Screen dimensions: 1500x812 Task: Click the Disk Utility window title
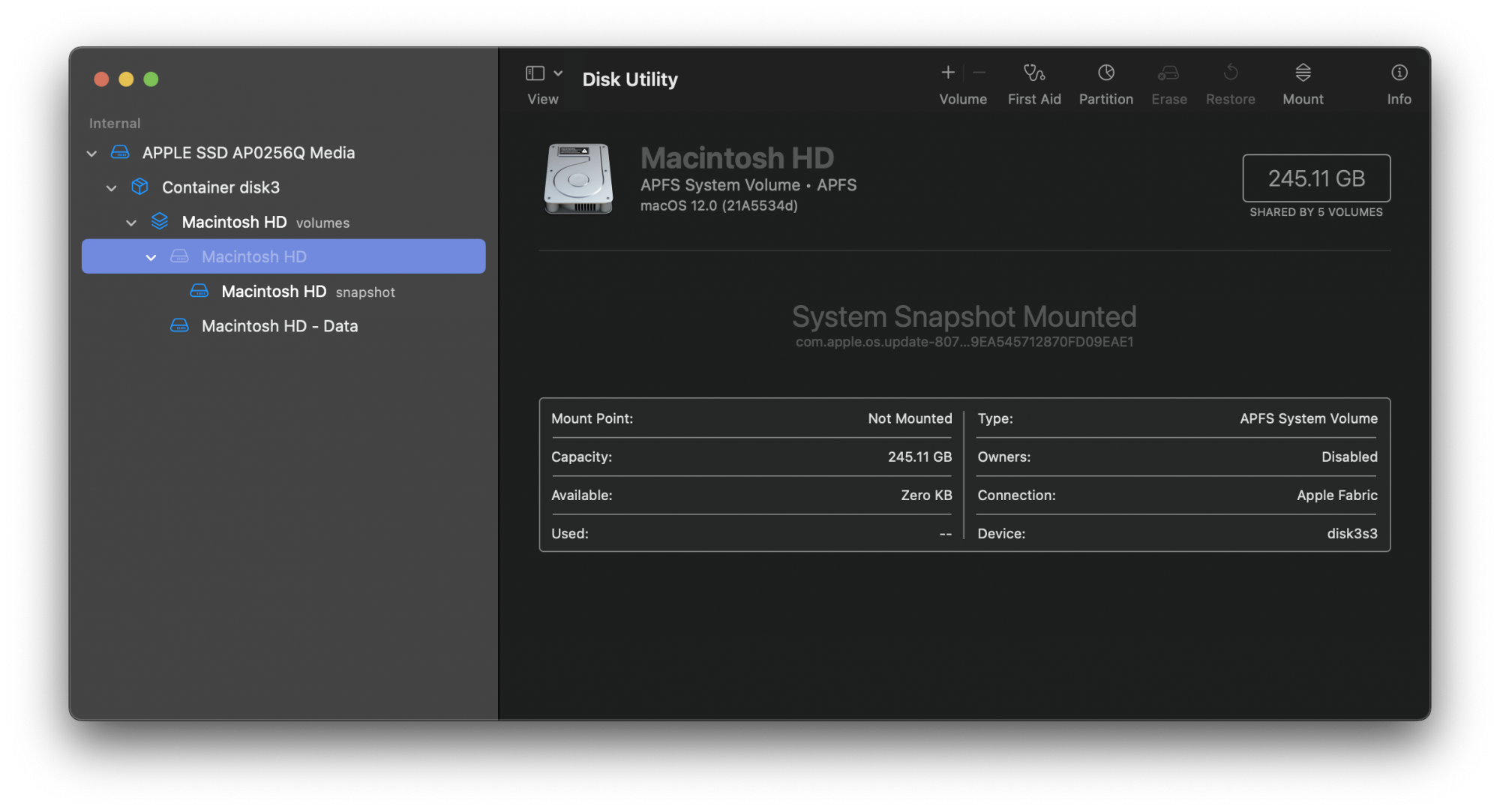pyautogui.click(x=630, y=79)
